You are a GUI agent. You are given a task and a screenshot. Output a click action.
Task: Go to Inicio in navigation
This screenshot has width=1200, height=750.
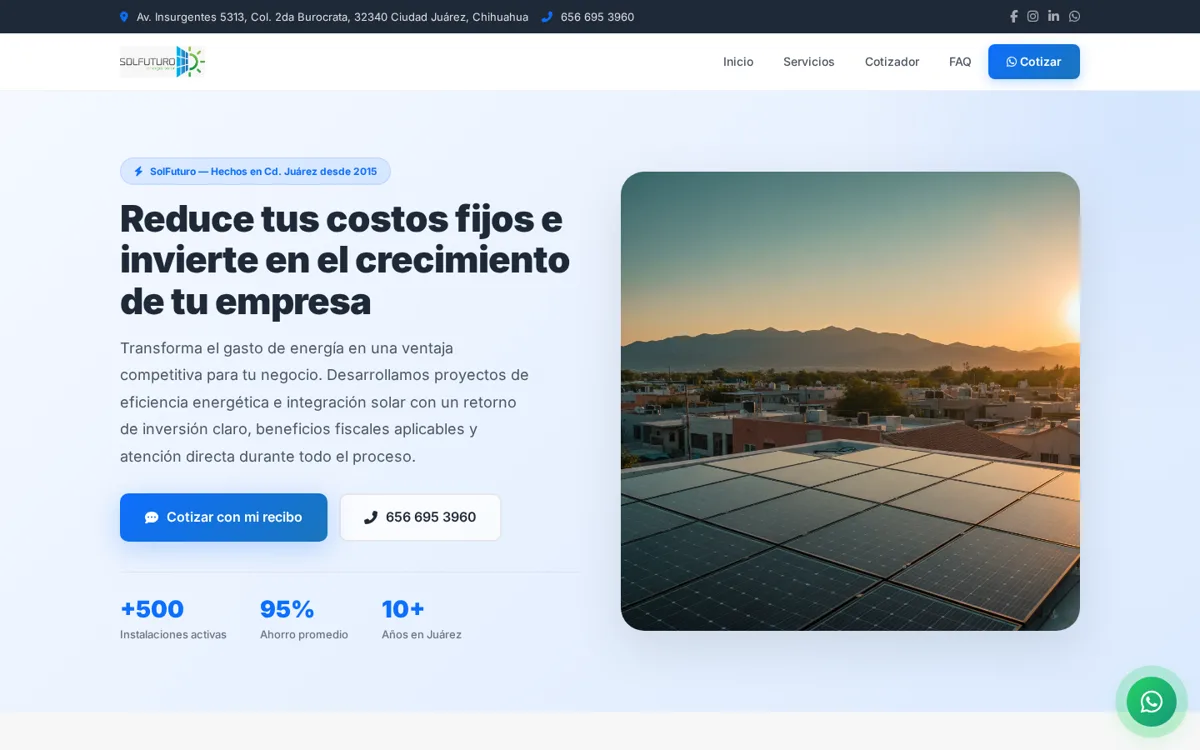pos(738,62)
